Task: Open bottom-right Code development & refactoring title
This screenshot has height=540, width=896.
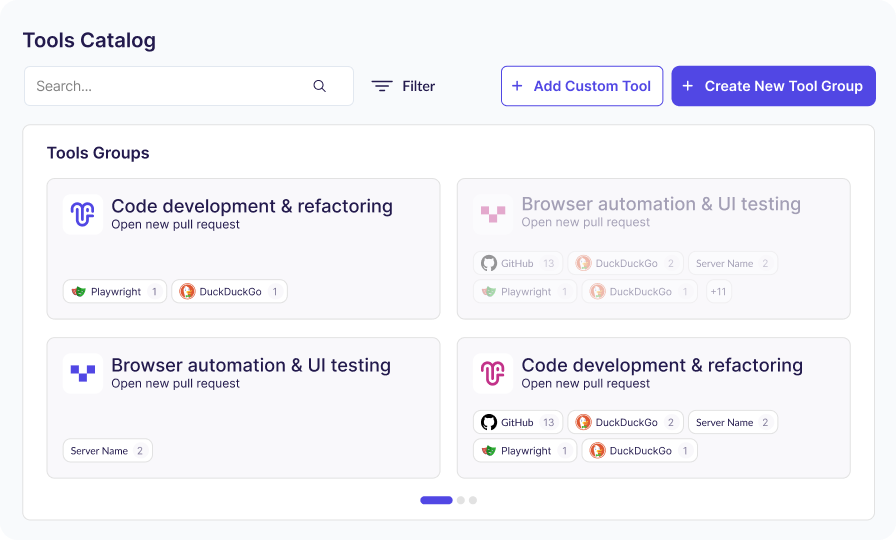Action: pos(662,365)
